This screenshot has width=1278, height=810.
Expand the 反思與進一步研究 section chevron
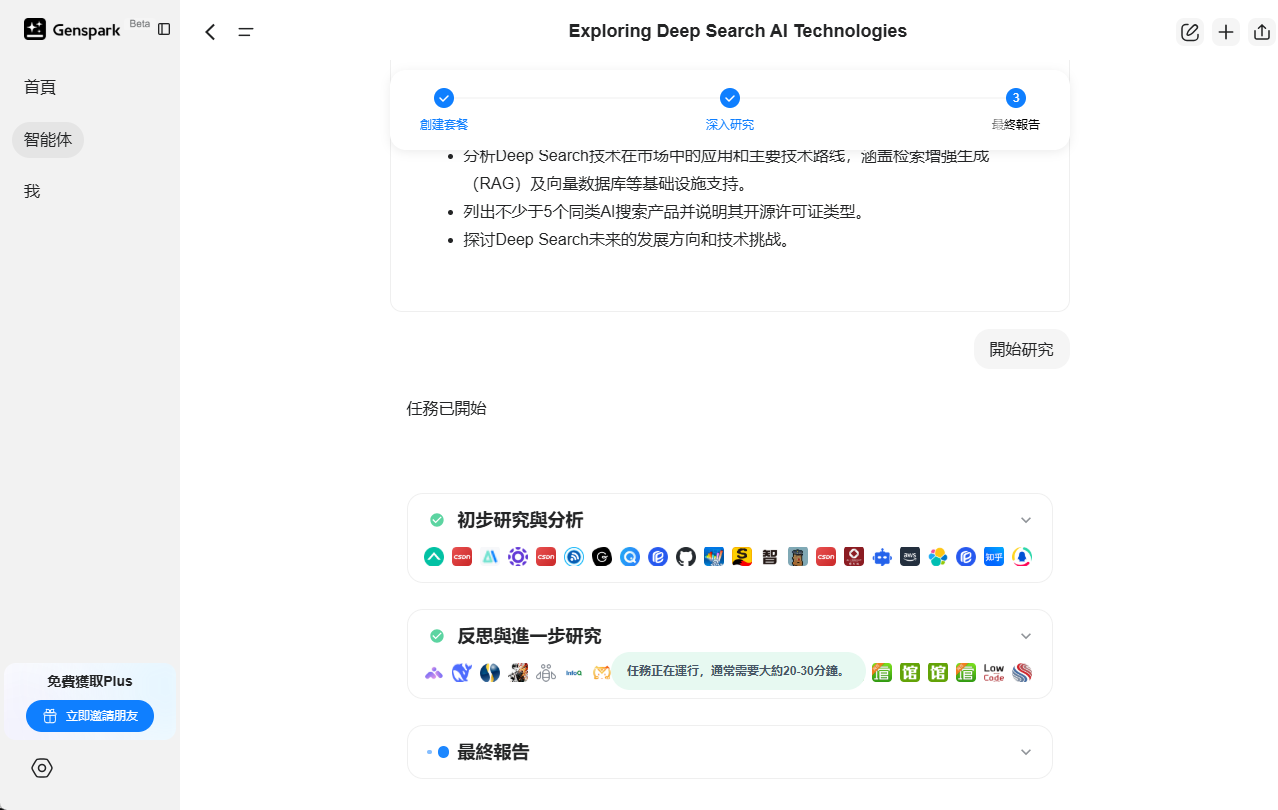coord(1026,636)
